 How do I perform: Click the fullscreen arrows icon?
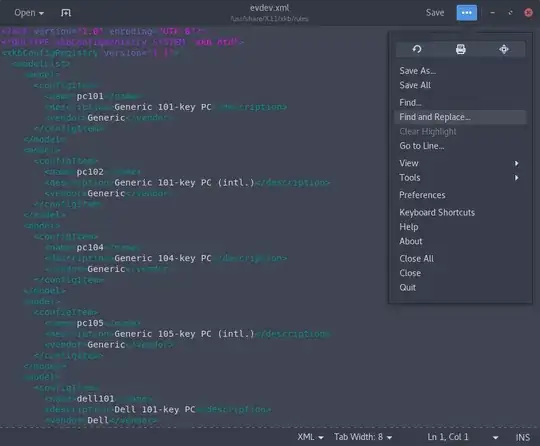point(503,49)
